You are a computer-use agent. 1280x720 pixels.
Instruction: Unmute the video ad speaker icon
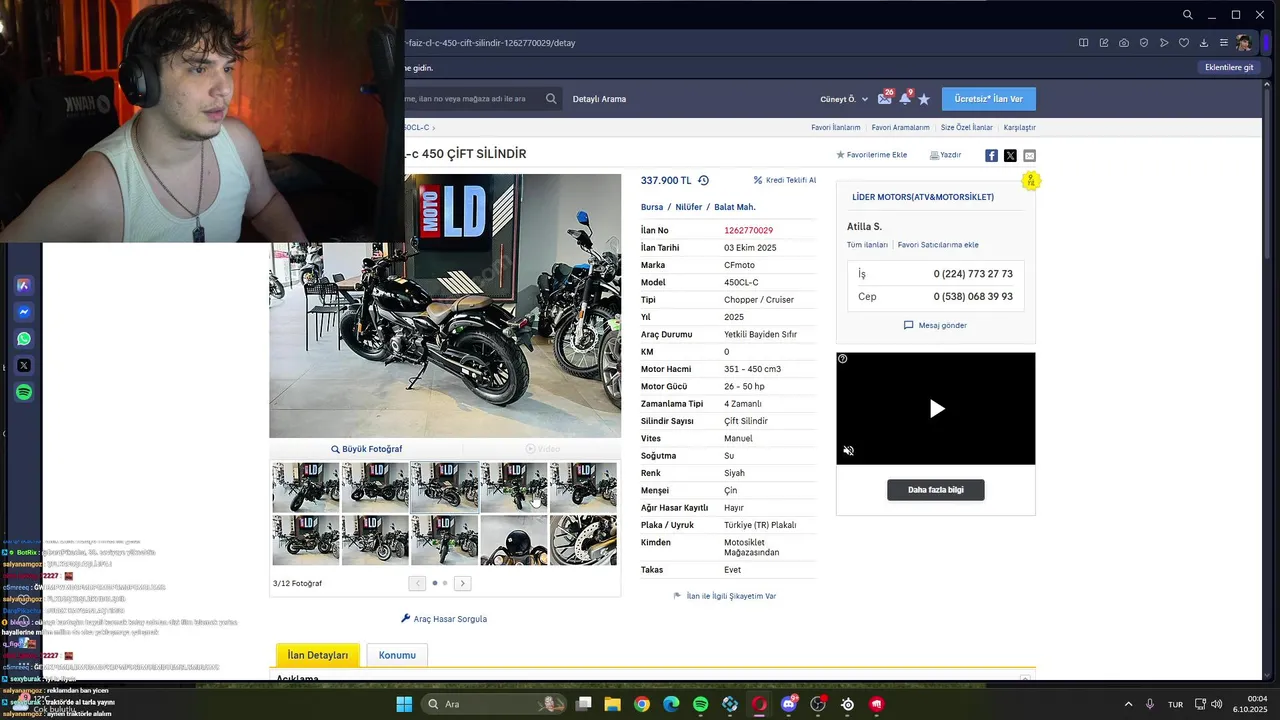click(x=848, y=451)
